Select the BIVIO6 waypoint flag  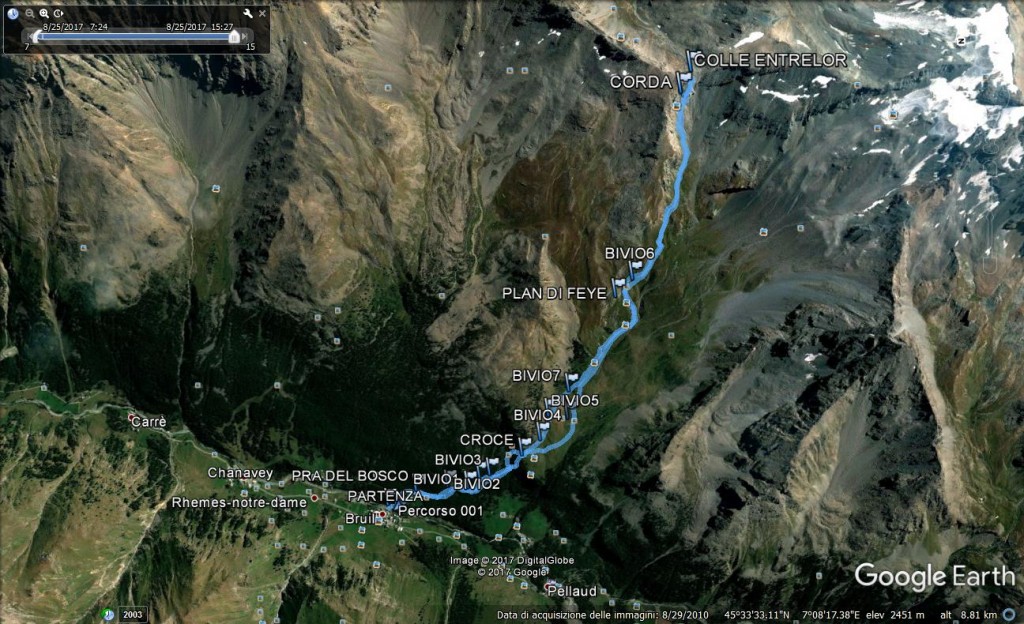(x=634, y=269)
